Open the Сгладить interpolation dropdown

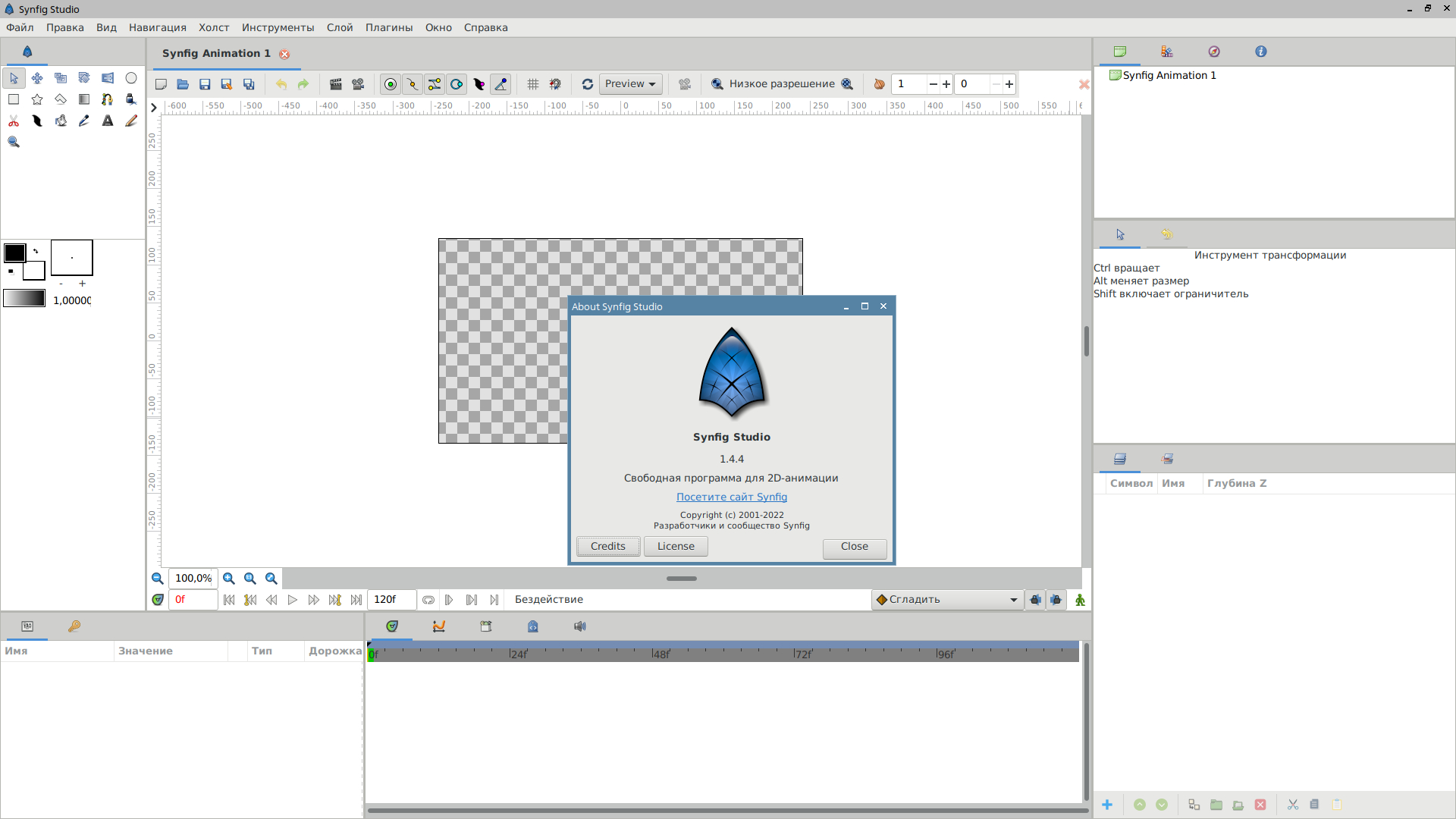[947, 600]
